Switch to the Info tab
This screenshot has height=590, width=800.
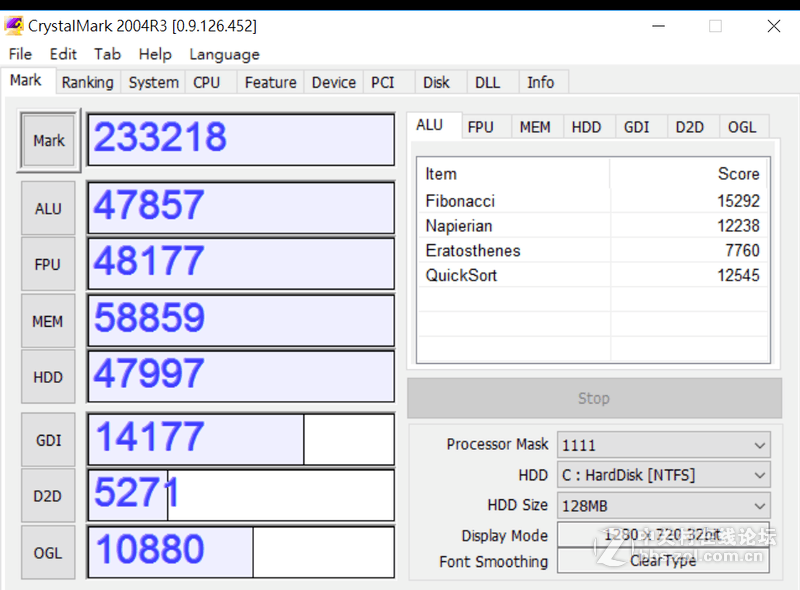[x=541, y=82]
